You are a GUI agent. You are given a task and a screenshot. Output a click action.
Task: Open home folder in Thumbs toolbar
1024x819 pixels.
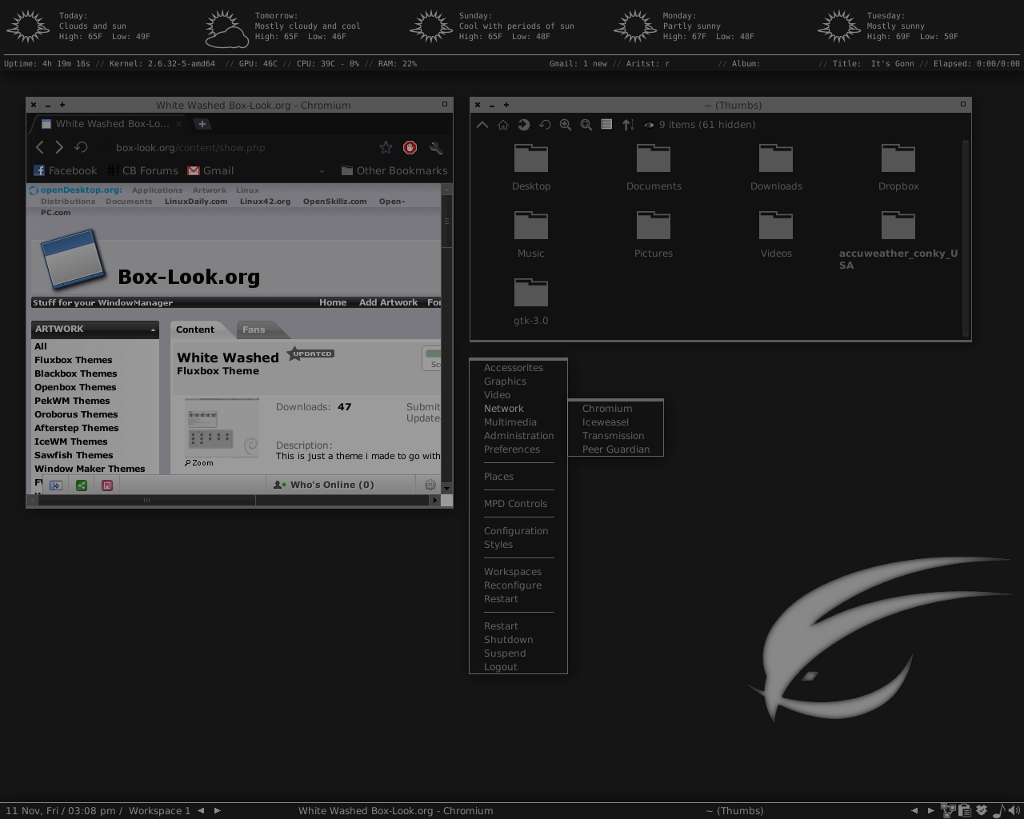tap(503, 125)
